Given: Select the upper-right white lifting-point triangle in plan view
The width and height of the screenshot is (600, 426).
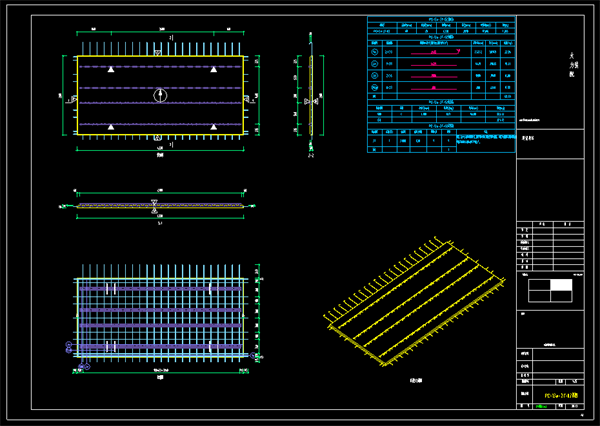Looking at the screenshot, I should (x=214, y=69).
